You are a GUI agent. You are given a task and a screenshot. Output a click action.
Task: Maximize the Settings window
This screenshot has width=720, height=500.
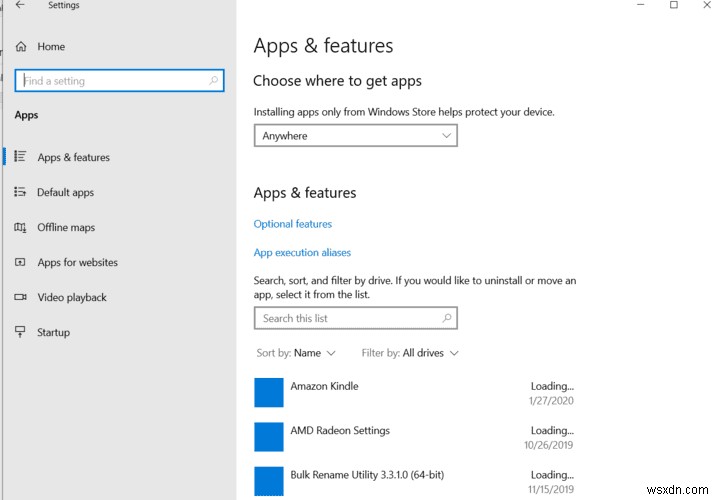(x=674, y=5)
